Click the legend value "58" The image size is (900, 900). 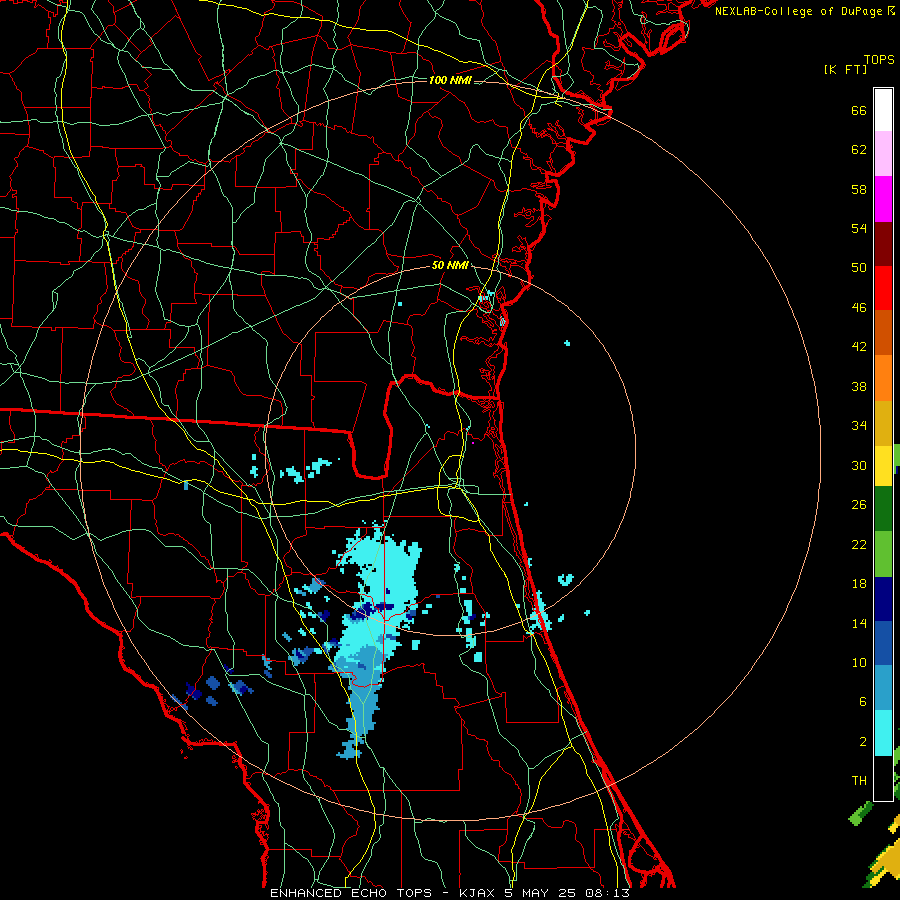pos(859,189)
